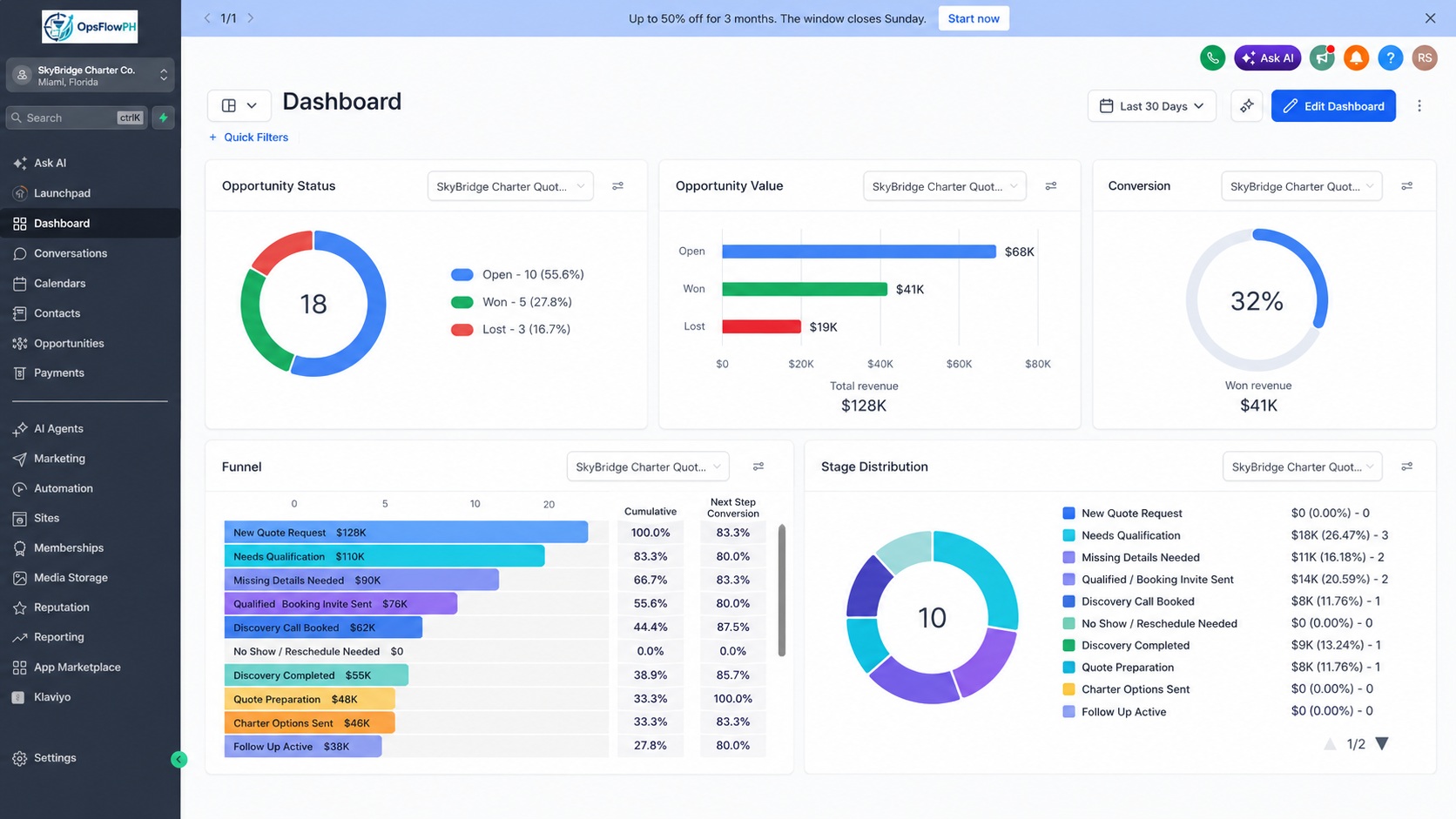
Task: Close the promo banner
Action: coord(1430,18)
